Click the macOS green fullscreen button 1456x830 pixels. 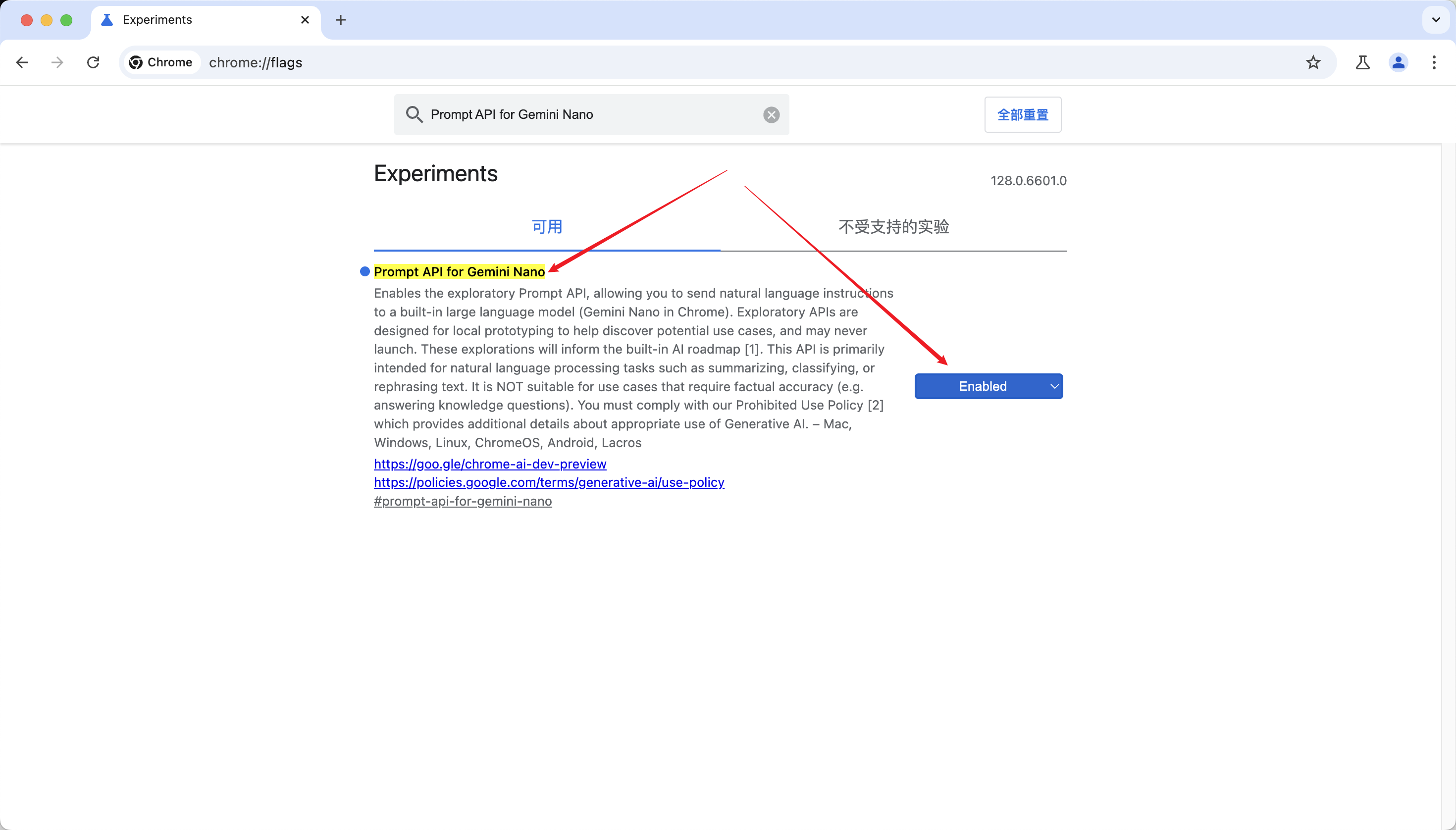tap(67, 20)
